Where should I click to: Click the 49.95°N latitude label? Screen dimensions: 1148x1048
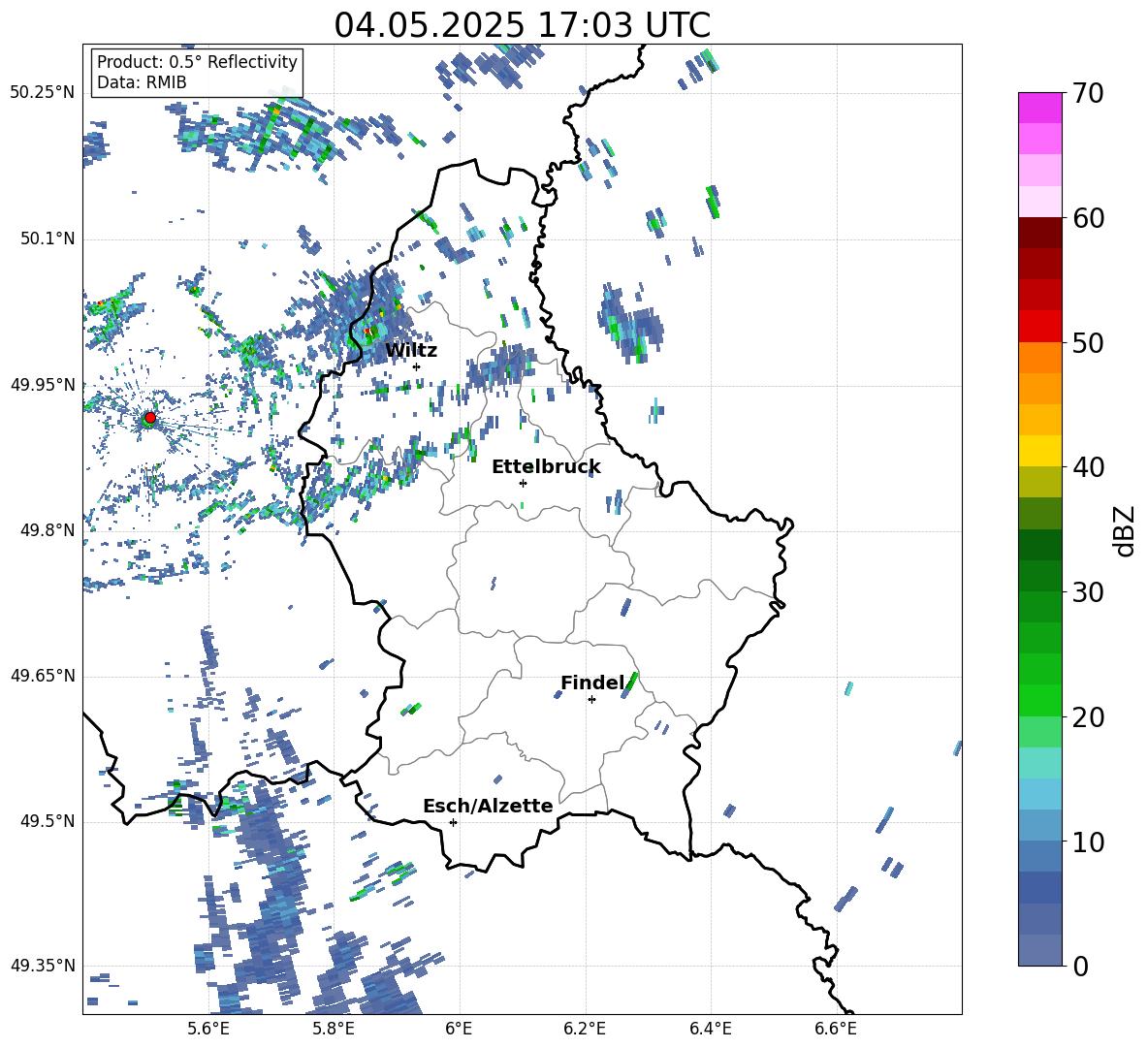coord(43,384)
